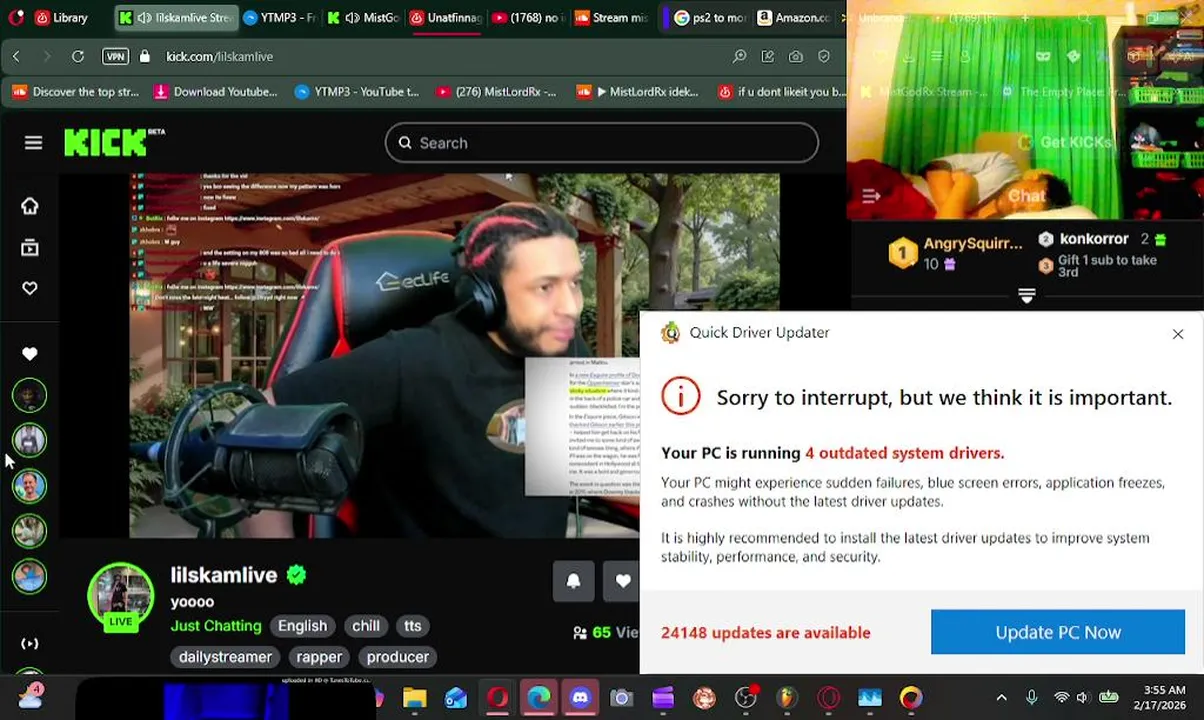Open 'Download Youtube...' bookmark
The image size is (1204, 720).
coord(216,92)
